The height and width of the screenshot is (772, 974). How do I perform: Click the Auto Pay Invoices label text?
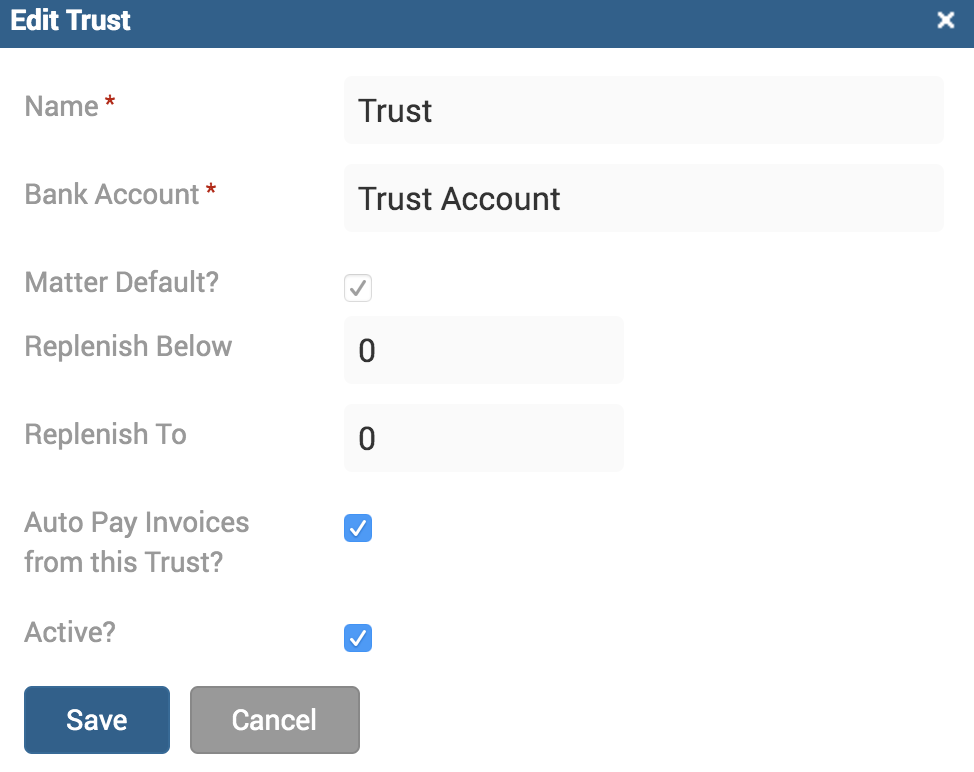(x=137, y=542)
